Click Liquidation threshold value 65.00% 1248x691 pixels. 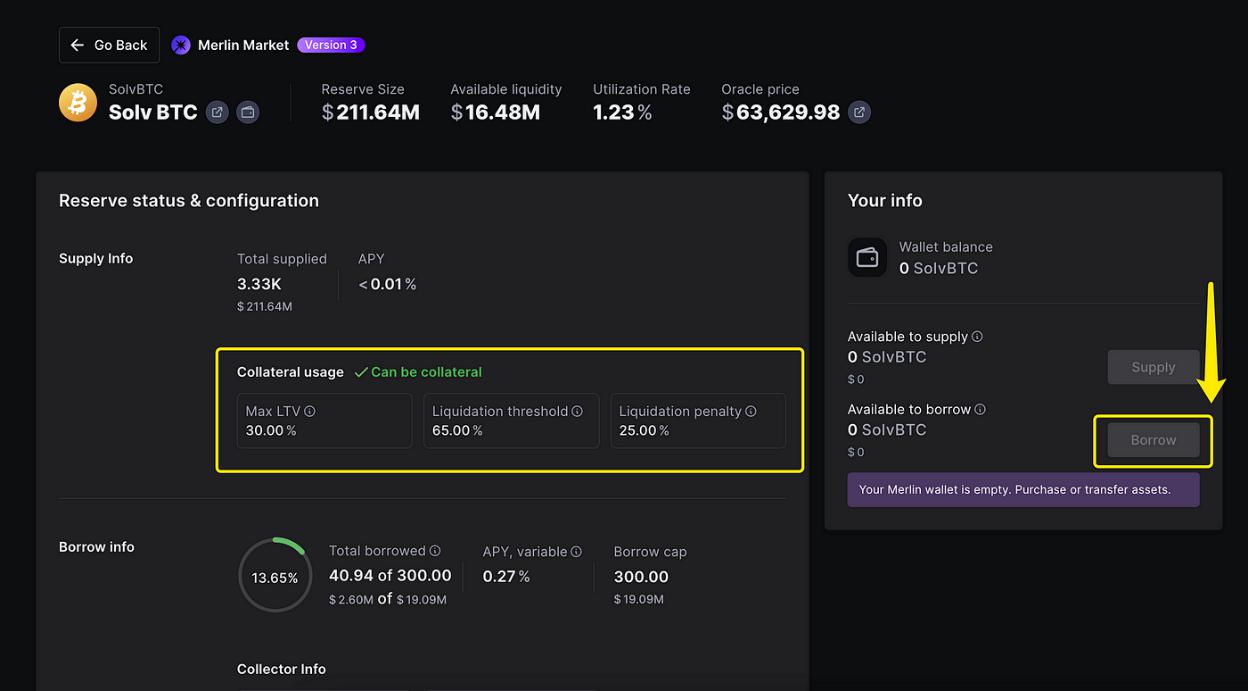(458, 431)
